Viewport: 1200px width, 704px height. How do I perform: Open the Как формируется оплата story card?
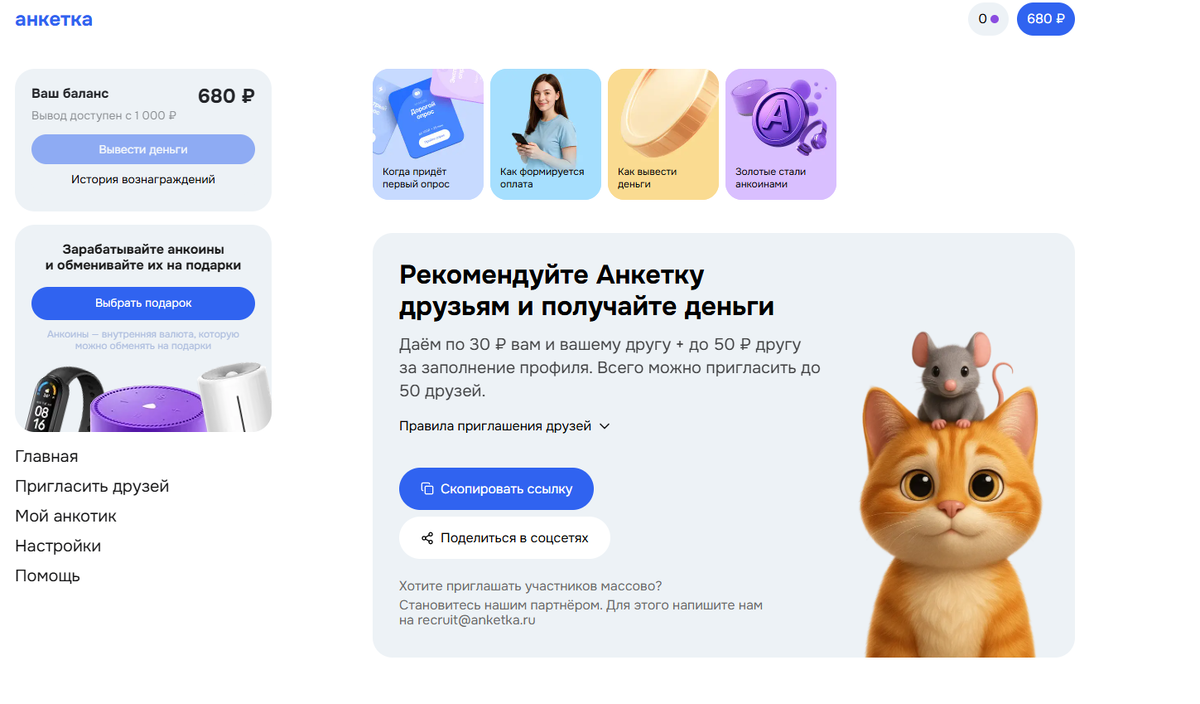pos(545,134)
